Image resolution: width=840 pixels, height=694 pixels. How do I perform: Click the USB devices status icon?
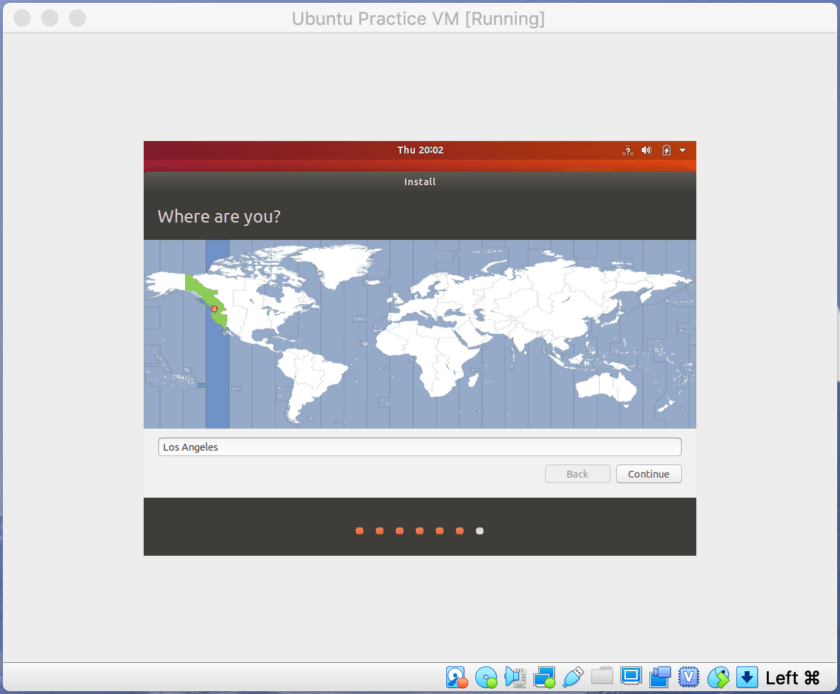(573, 677)
